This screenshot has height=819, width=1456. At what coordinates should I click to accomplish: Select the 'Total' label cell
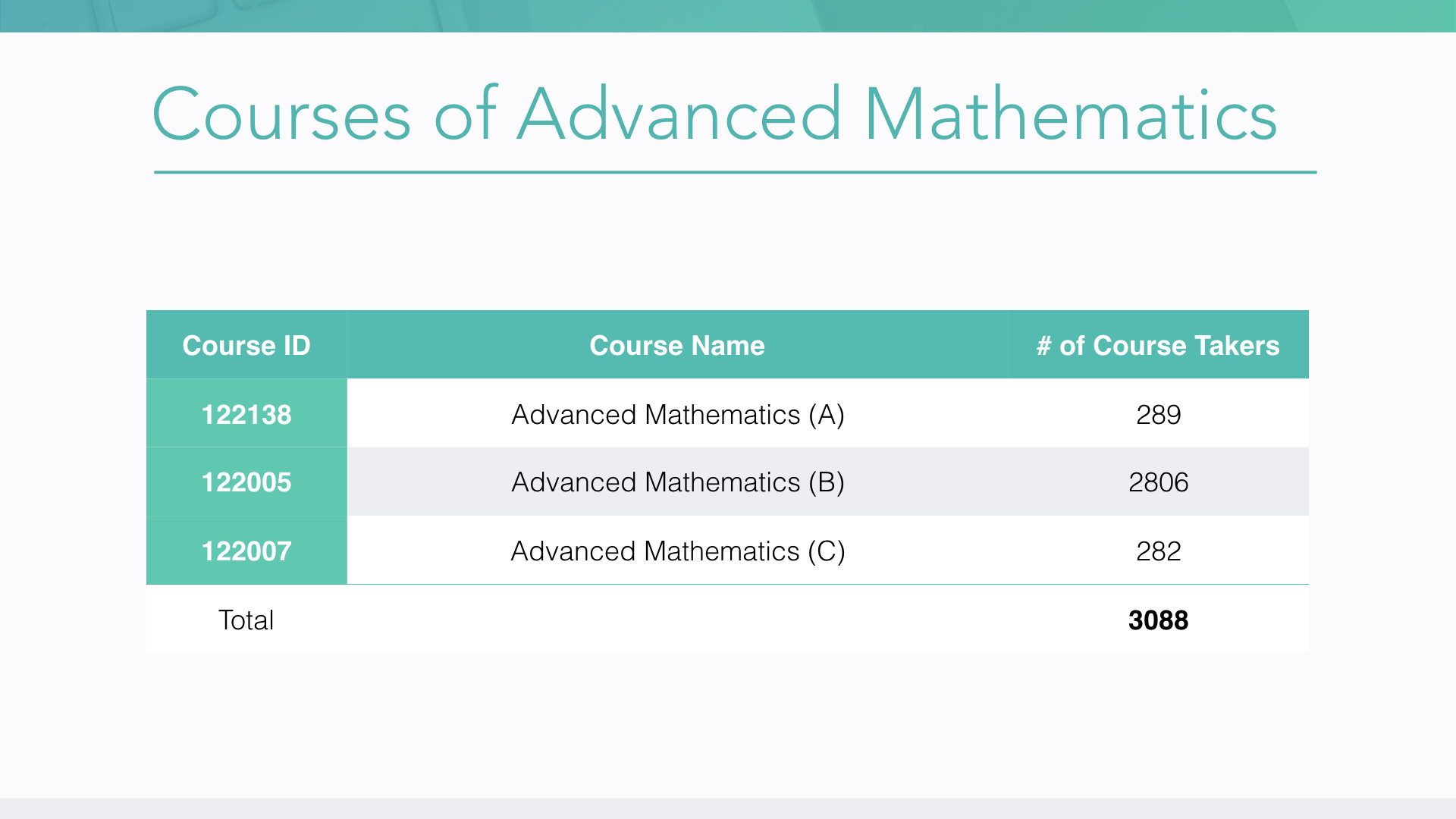point(246,620)
